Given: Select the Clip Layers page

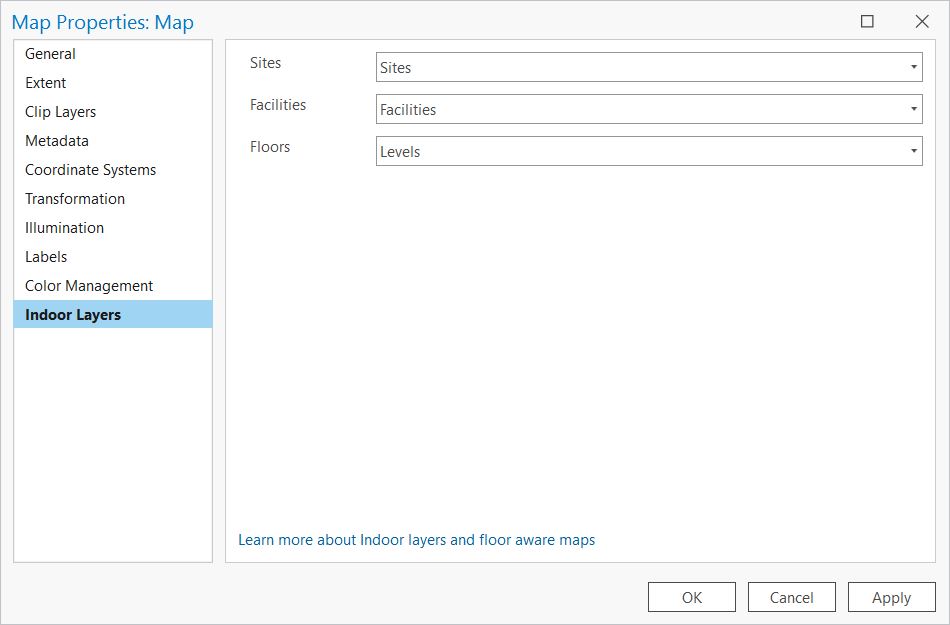Looking at the screenshot, I should point(60,112).
